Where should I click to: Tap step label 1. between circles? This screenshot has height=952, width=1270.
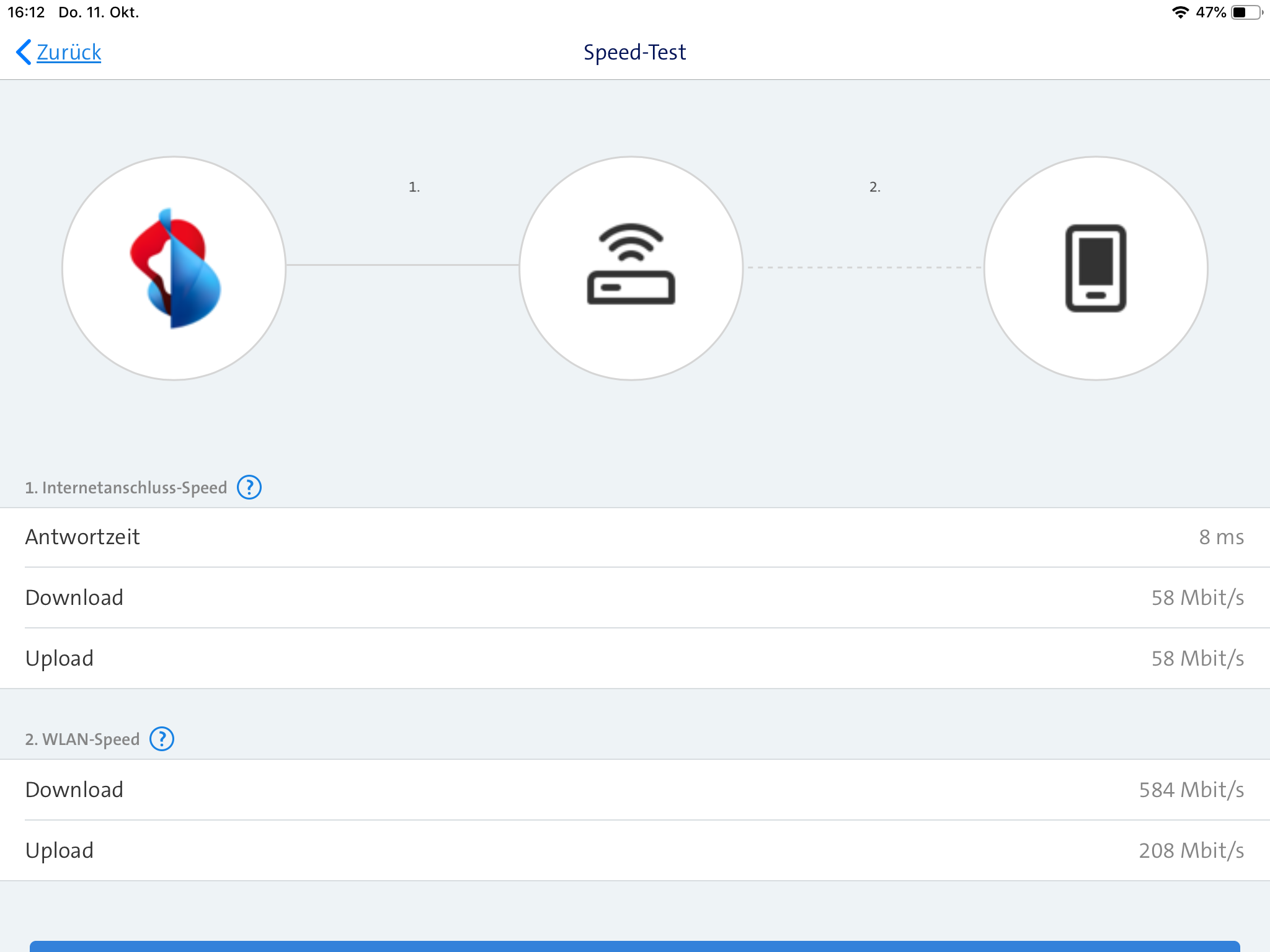[414, 187]
